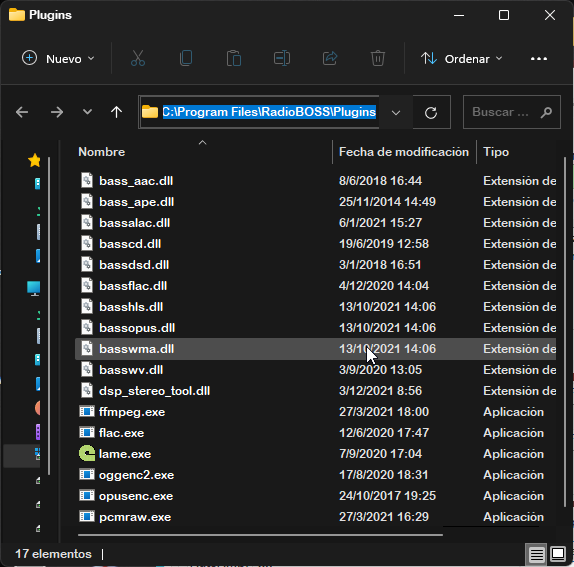This screenshot has width=574, height=567.
Task: Click the horizontal scrollbar of file list
Action: pyautogui.click(x=260, y=535)
